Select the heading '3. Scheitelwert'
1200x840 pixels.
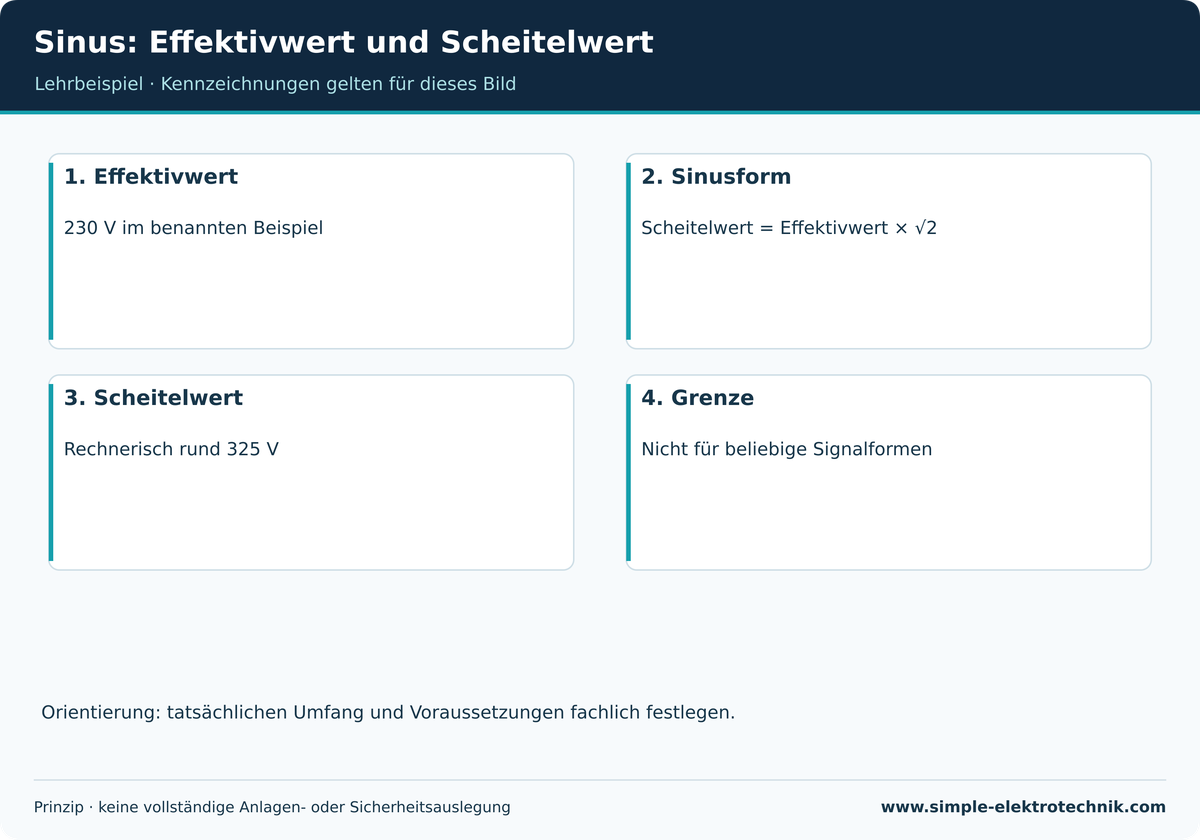coord(153,398)
